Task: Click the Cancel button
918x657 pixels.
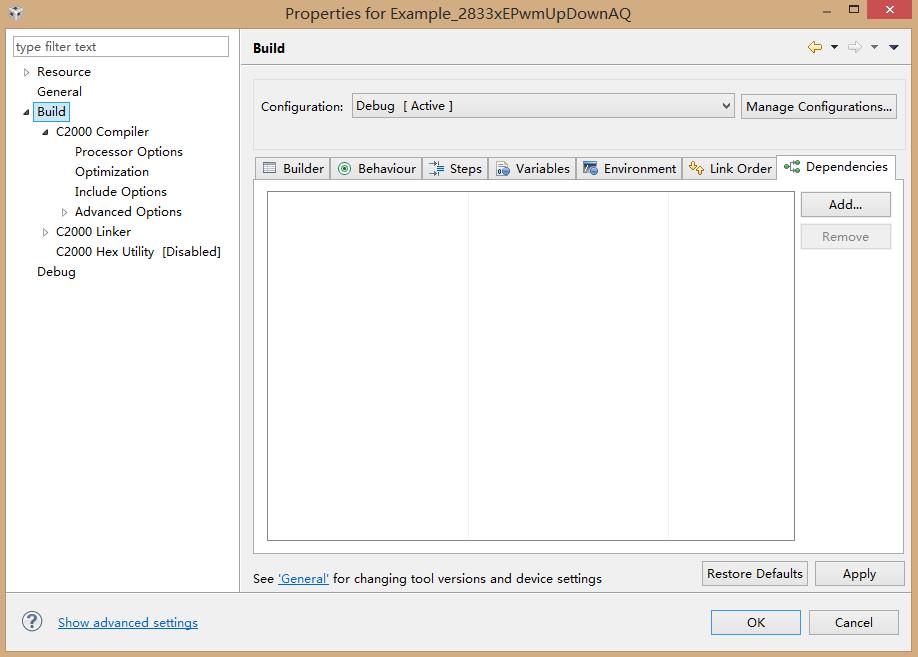Action: [854, 622]
